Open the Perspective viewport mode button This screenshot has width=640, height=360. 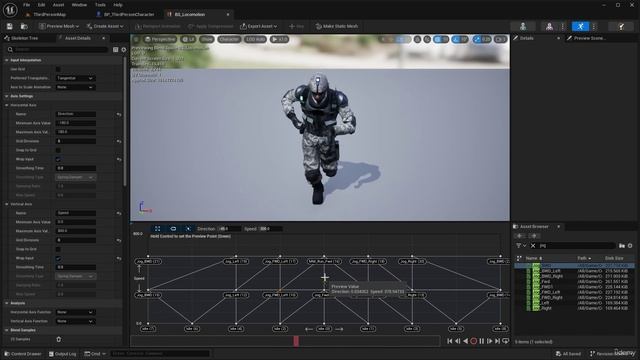[160, 40]
